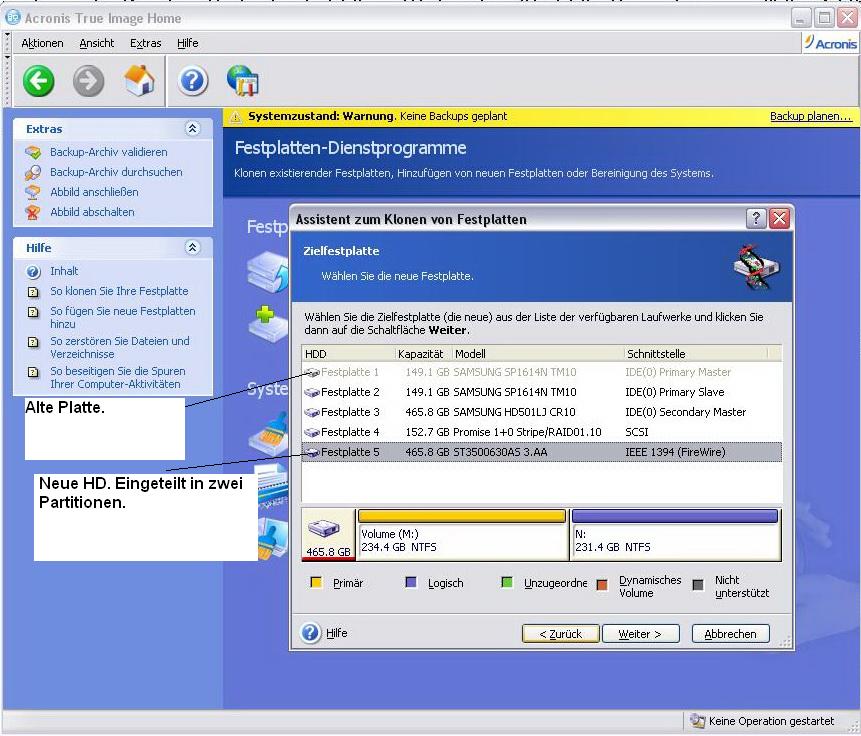This screenshot has width=861, height=736.
Task: Click the grayed Festplatte 1 row
Action: (541, 372)
